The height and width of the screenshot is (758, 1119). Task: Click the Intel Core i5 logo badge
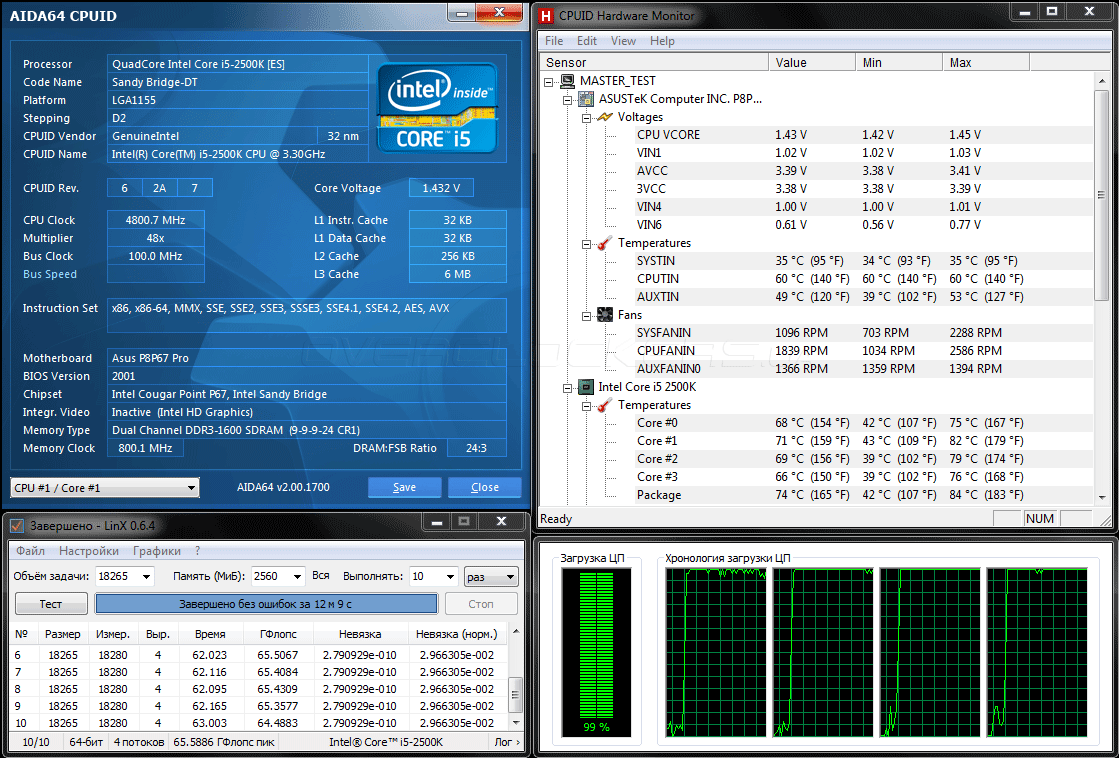(437, 108)
